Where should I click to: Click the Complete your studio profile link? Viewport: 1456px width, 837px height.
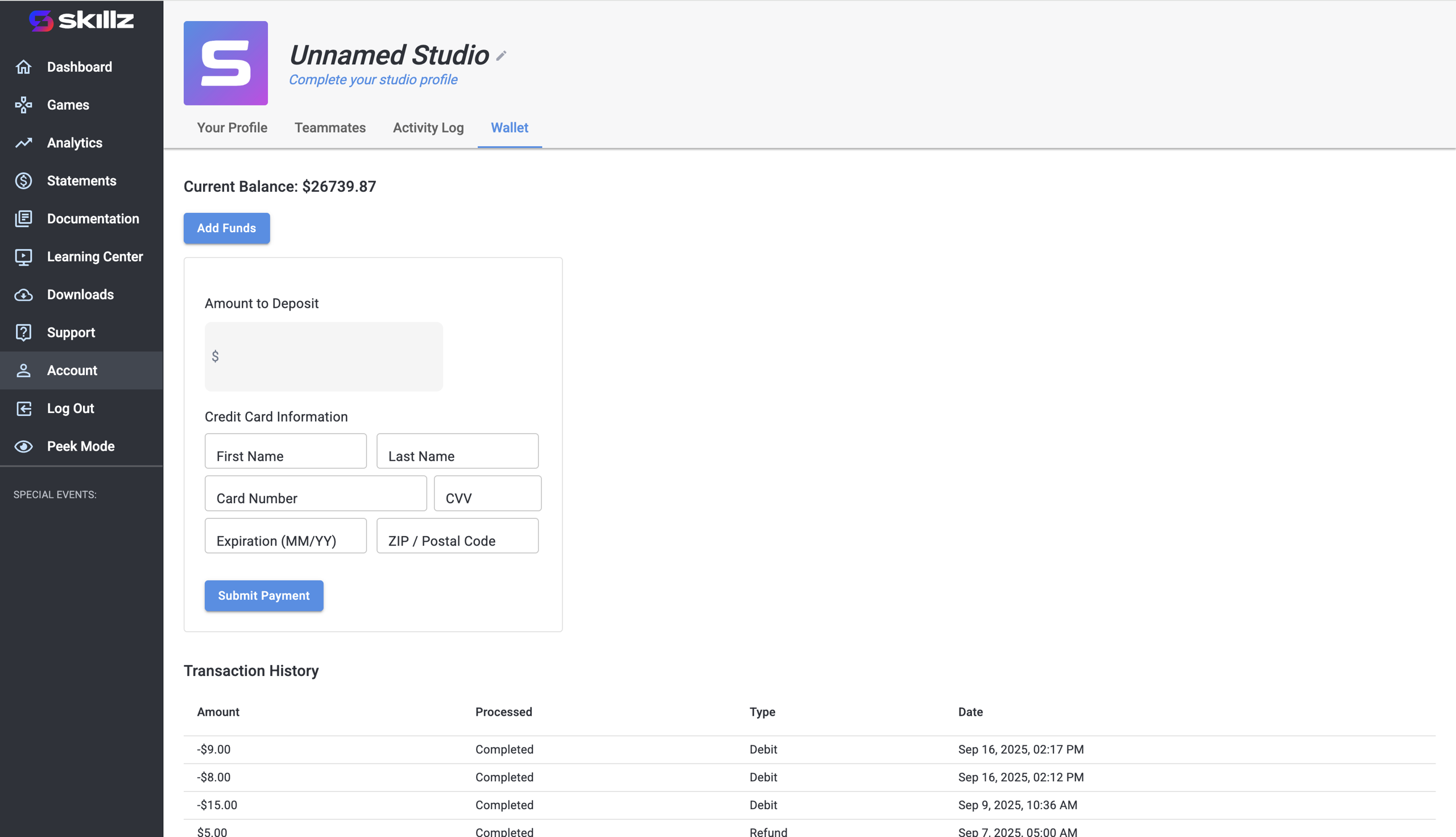click(x=373, y=80)
